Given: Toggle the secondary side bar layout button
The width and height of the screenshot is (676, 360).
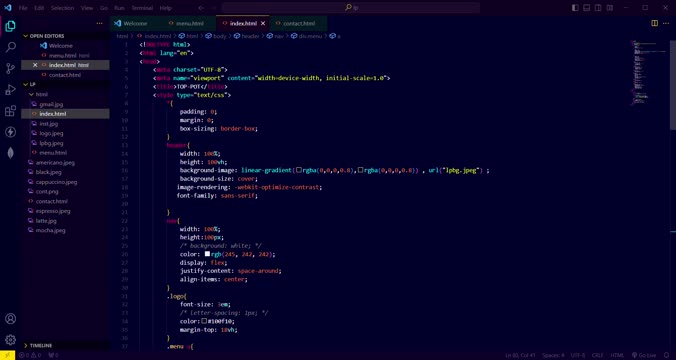Looking at the screenshot, I should (x=598, y=8).
